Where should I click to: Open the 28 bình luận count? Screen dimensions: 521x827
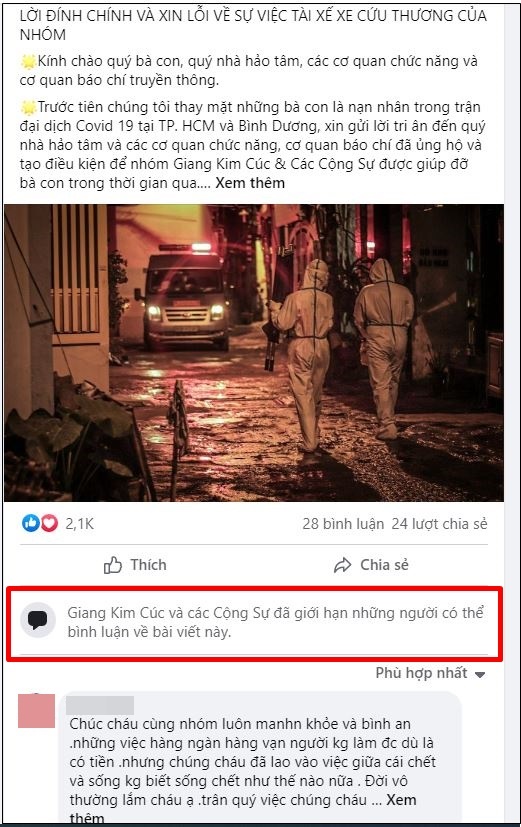[343, 524]
